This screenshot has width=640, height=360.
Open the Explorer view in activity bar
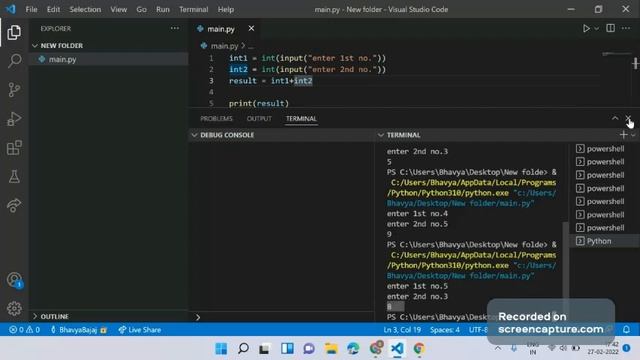point(14,33)
